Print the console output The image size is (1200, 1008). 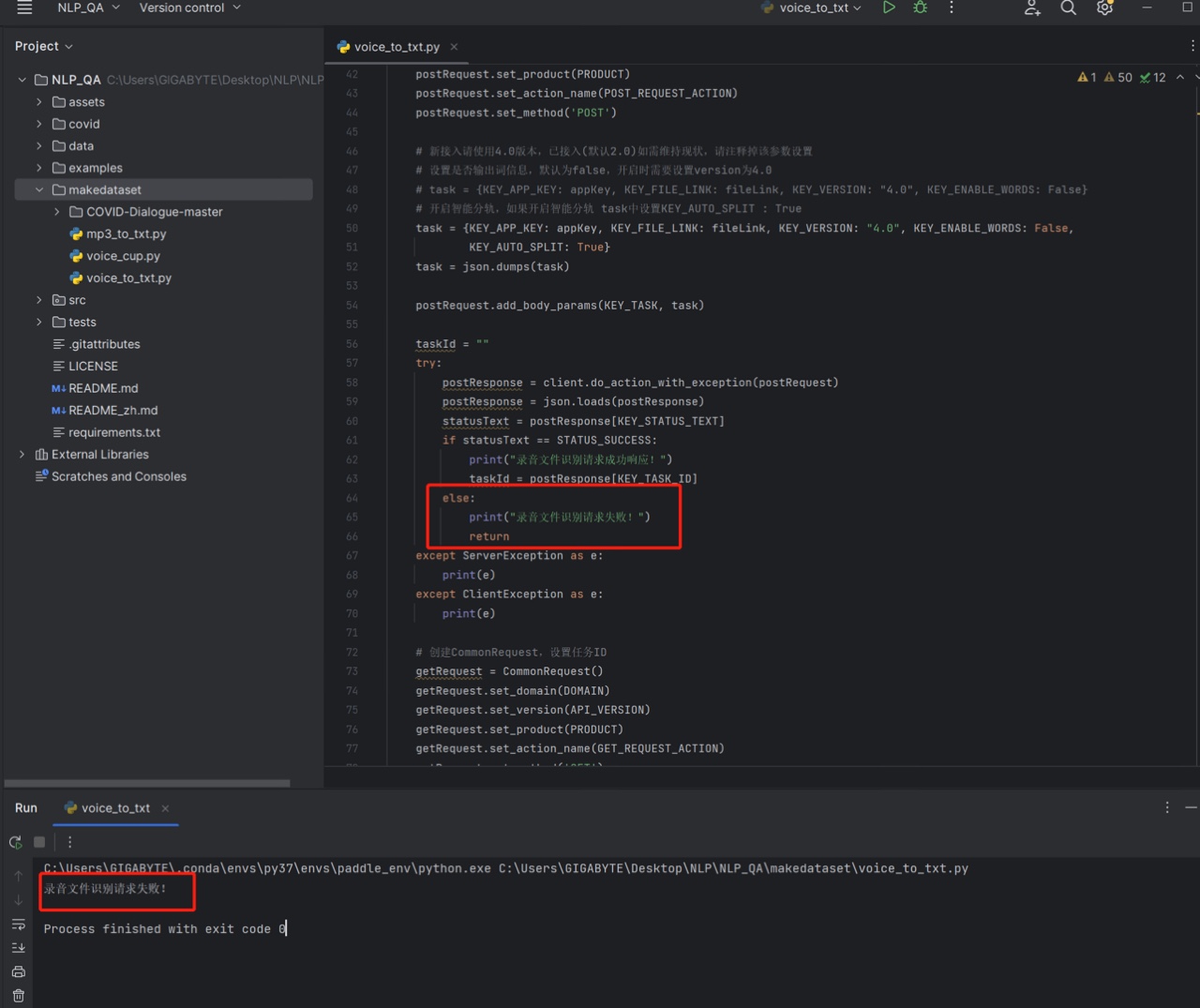(x=18, y=972)
